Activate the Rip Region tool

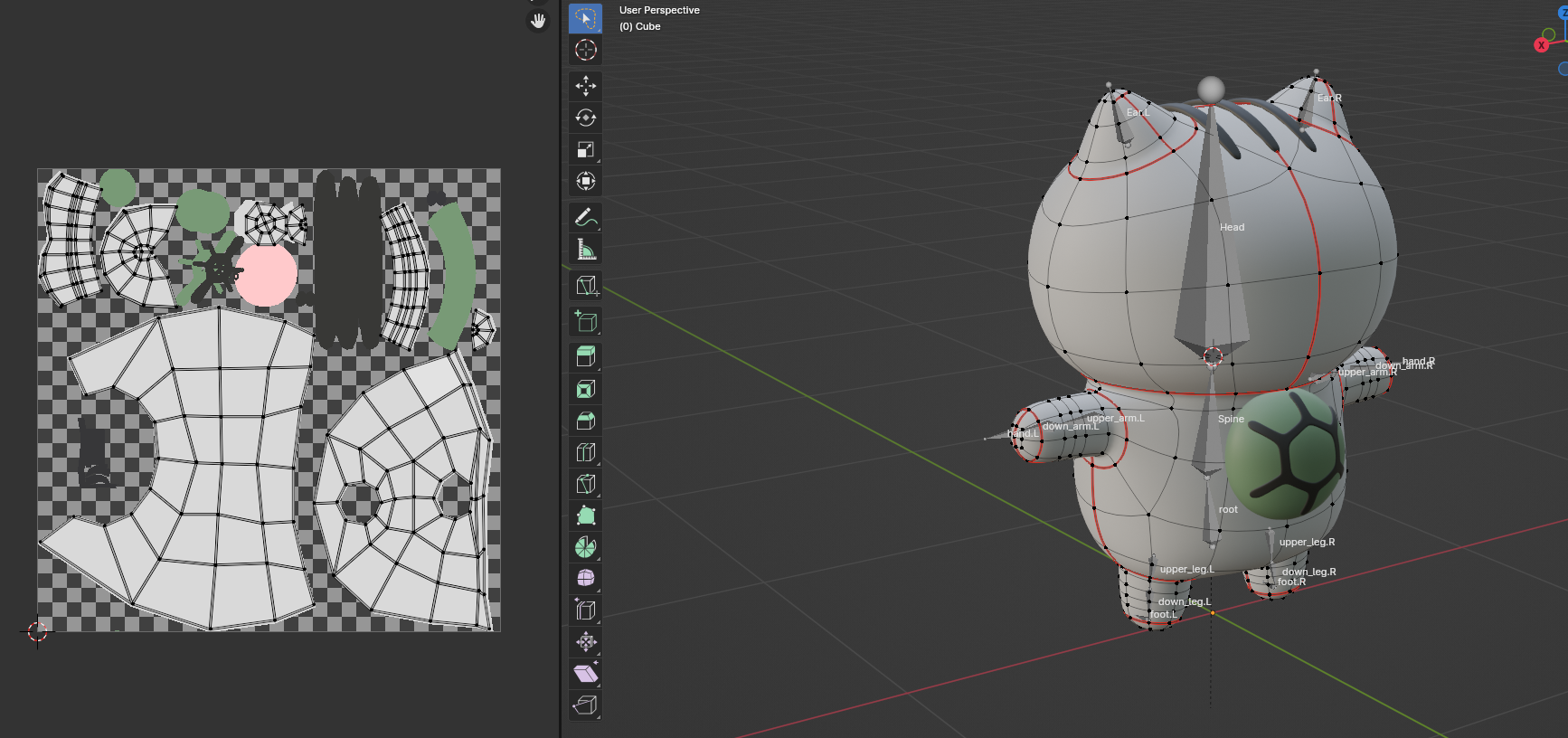pyautogui.click(x=585, y=705)
